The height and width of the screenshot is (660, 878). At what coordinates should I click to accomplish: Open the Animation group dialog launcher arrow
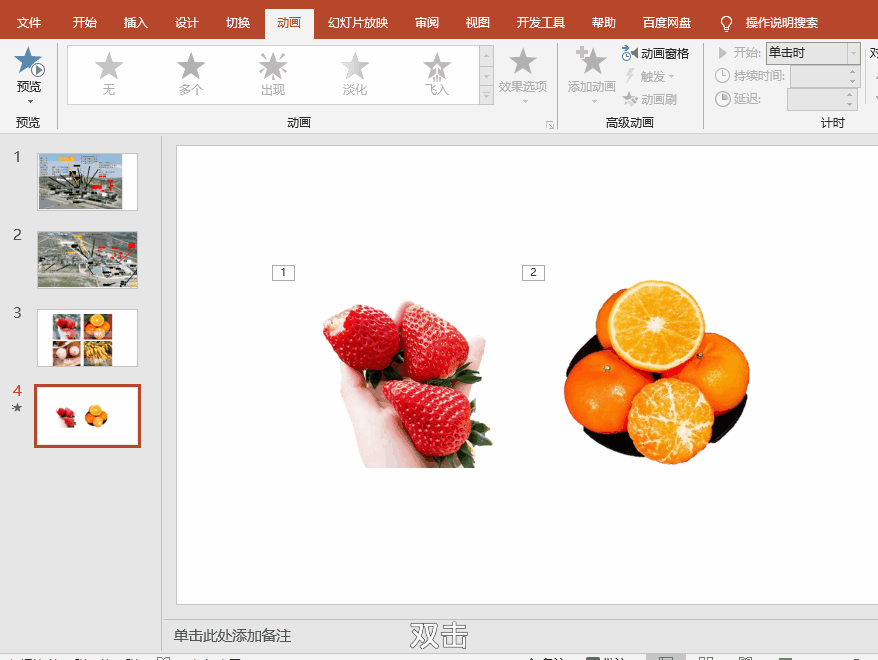pos(550,96)
